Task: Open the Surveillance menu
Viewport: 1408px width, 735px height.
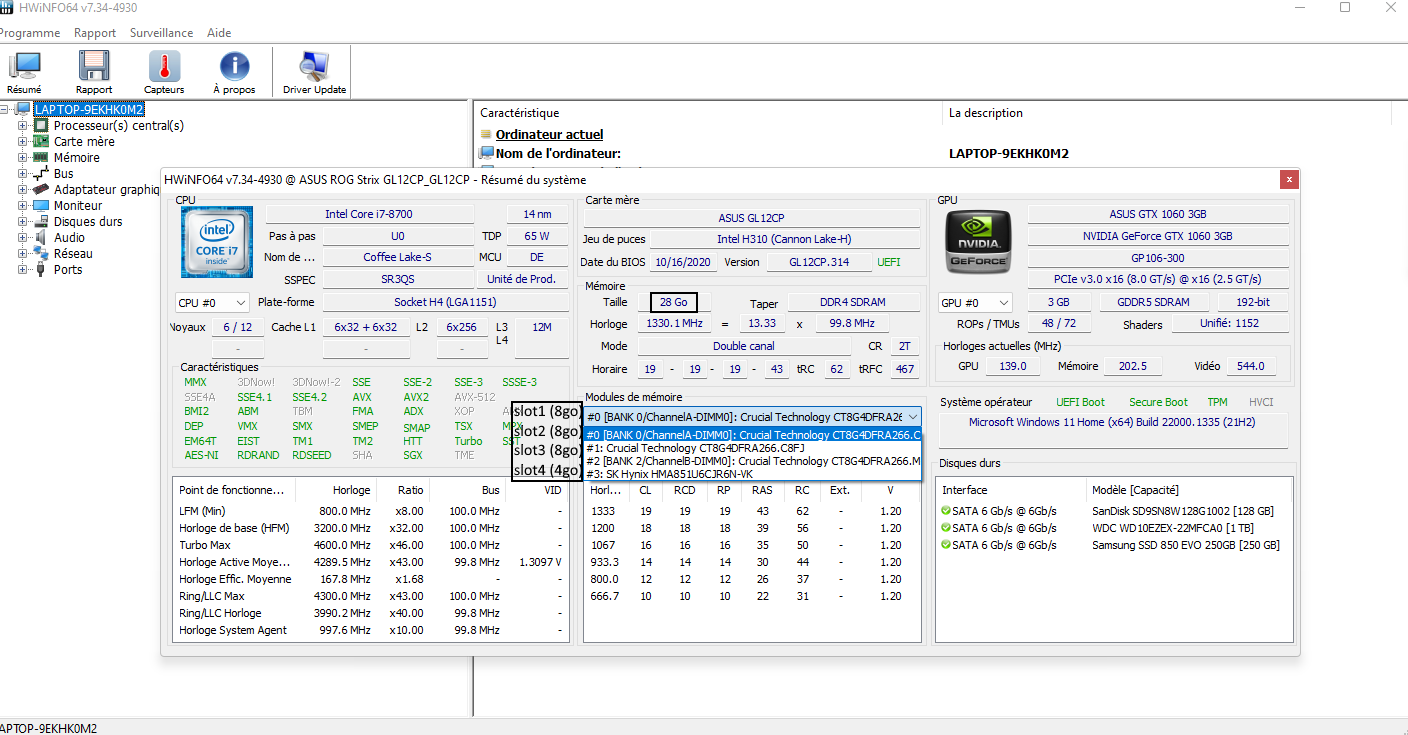Action: click(x=161, y=33)
